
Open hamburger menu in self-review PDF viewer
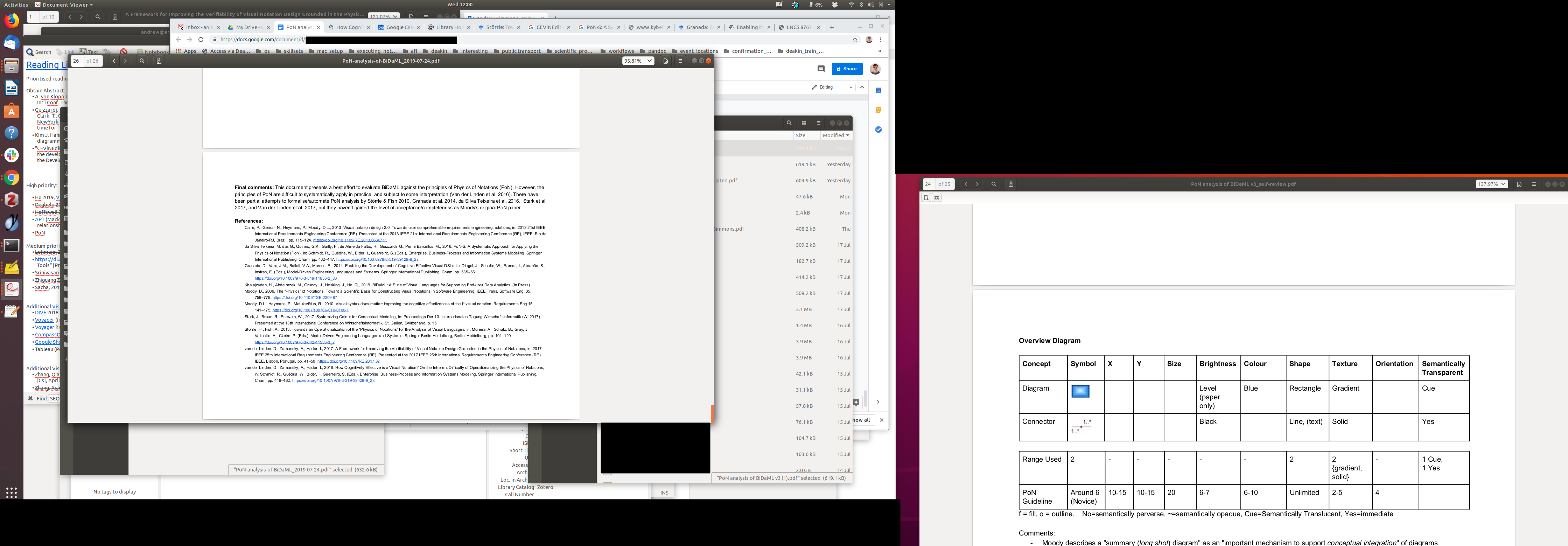1534,184
